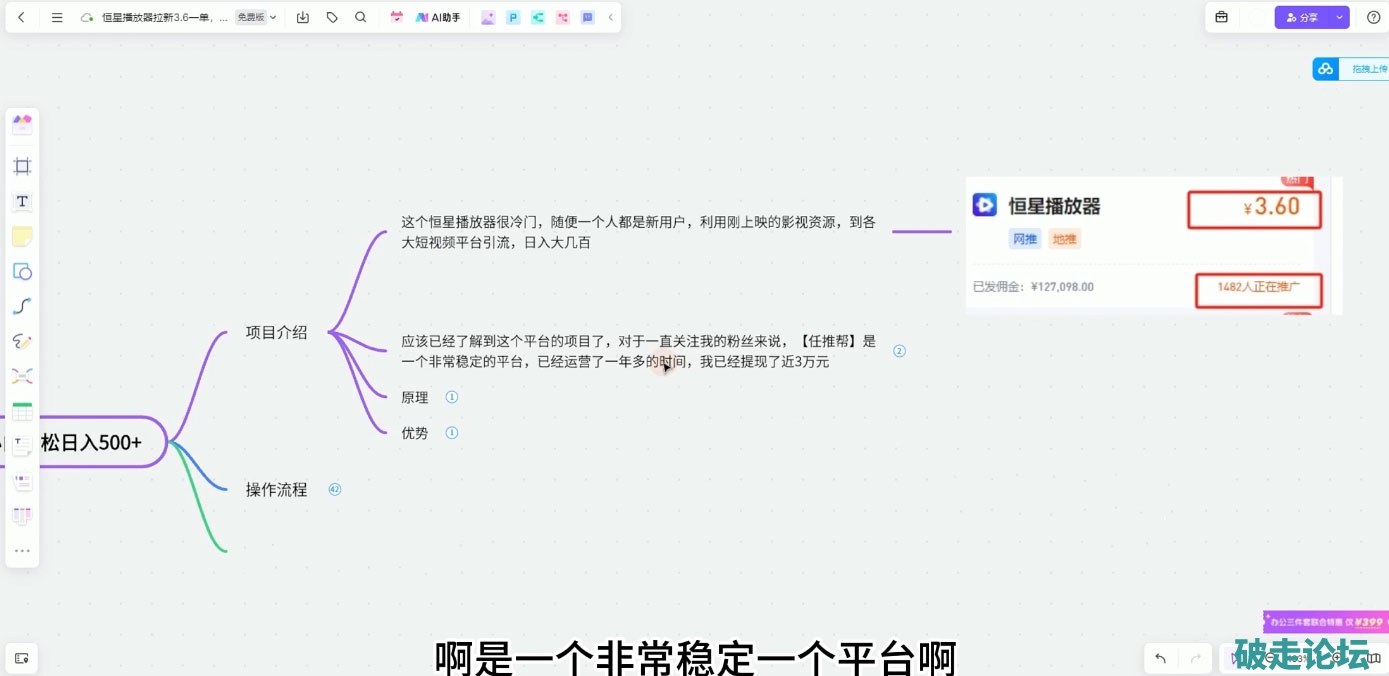Open the 免费版 plan dropdown

pos(257,18)
